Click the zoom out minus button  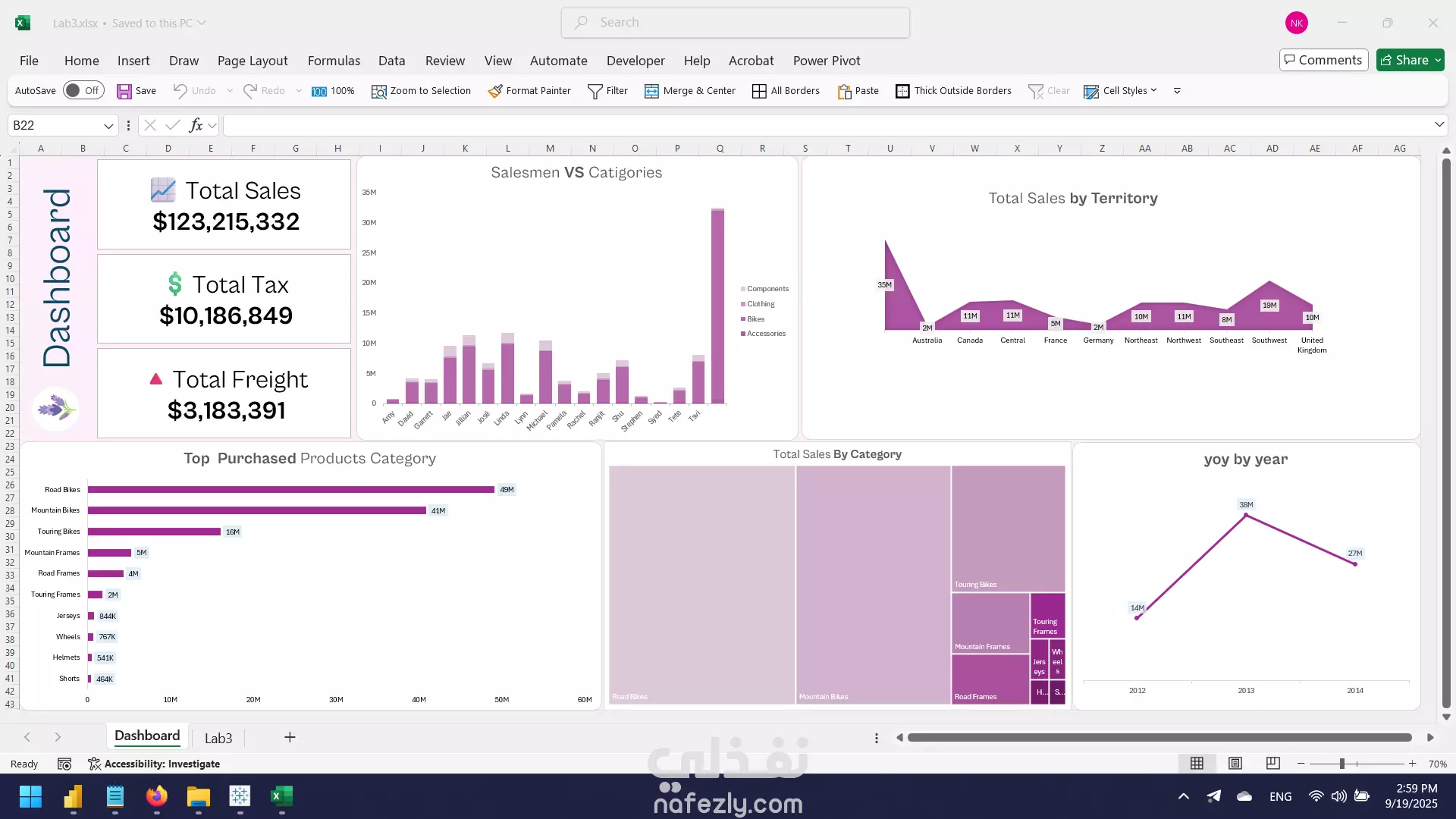[x=1301, y=764]
